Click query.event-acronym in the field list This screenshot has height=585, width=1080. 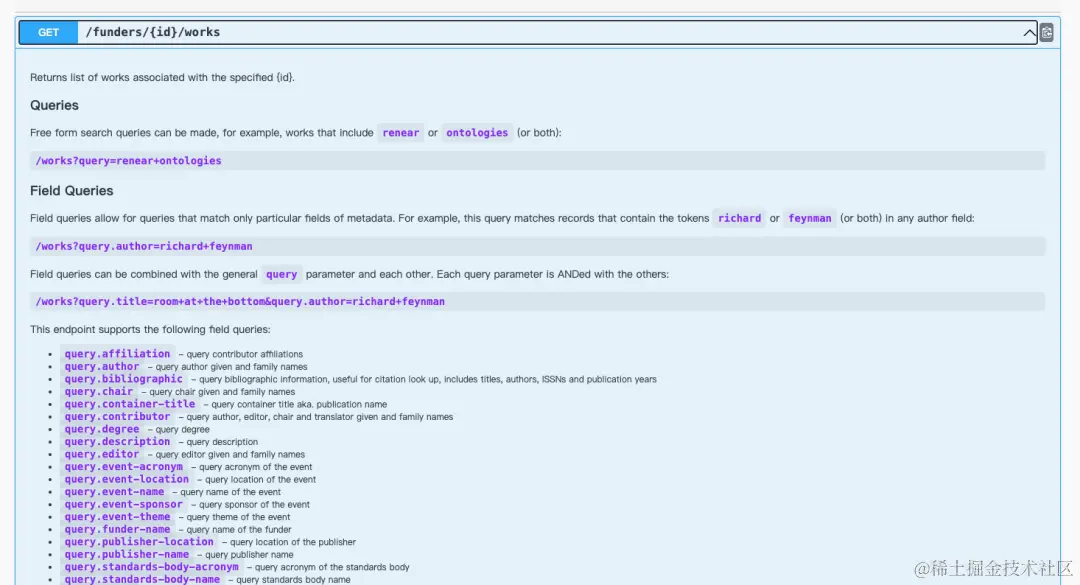(x=124, y=466)
